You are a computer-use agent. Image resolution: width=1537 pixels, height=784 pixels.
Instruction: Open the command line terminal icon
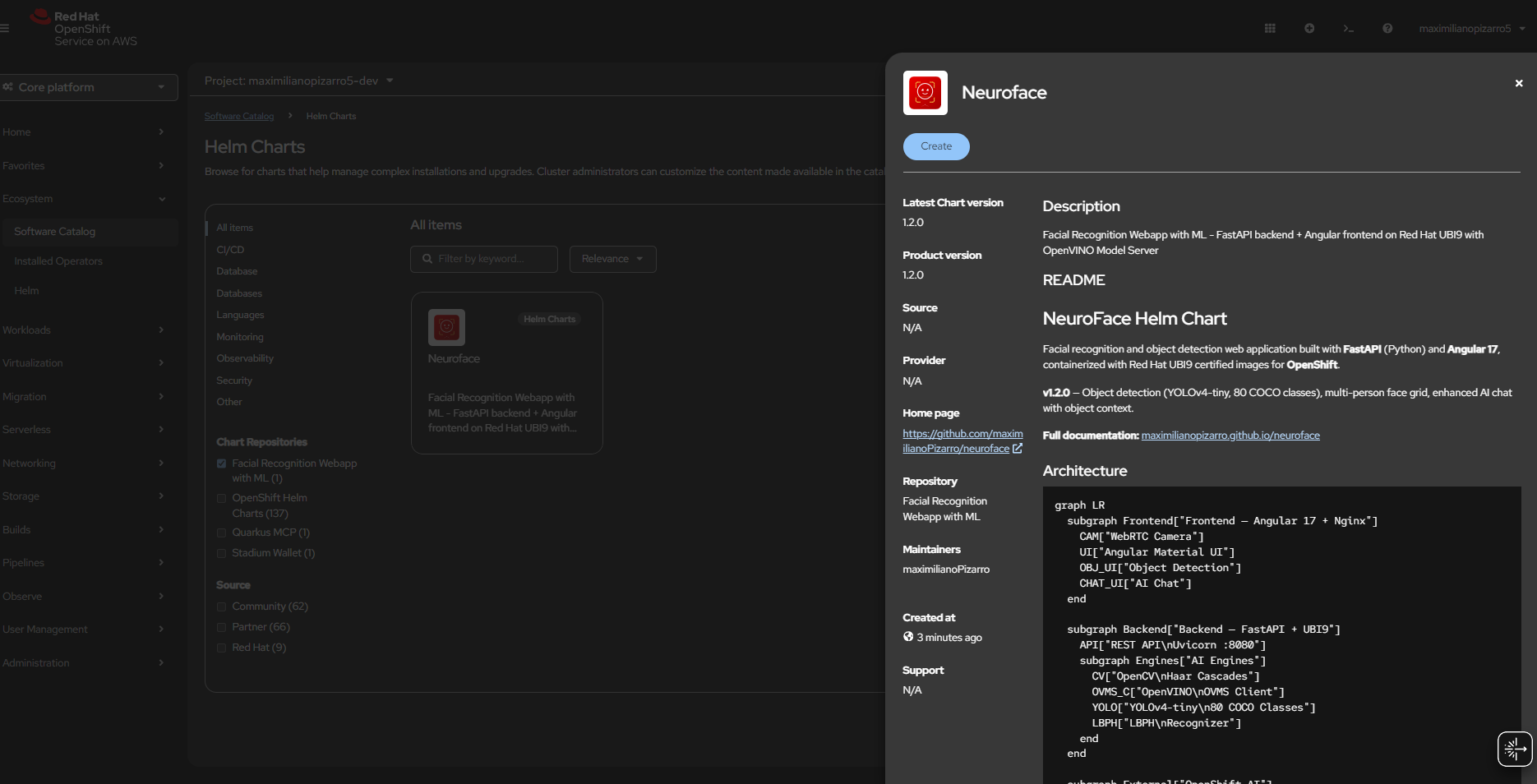1348,29
